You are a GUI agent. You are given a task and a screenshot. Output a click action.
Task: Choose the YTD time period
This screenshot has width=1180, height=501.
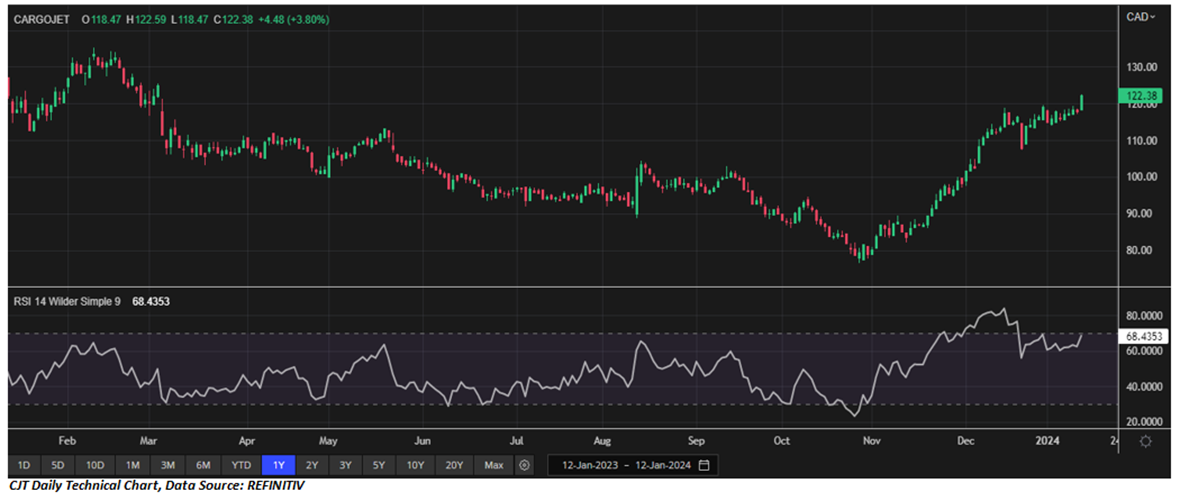click(x=241, y=466)
